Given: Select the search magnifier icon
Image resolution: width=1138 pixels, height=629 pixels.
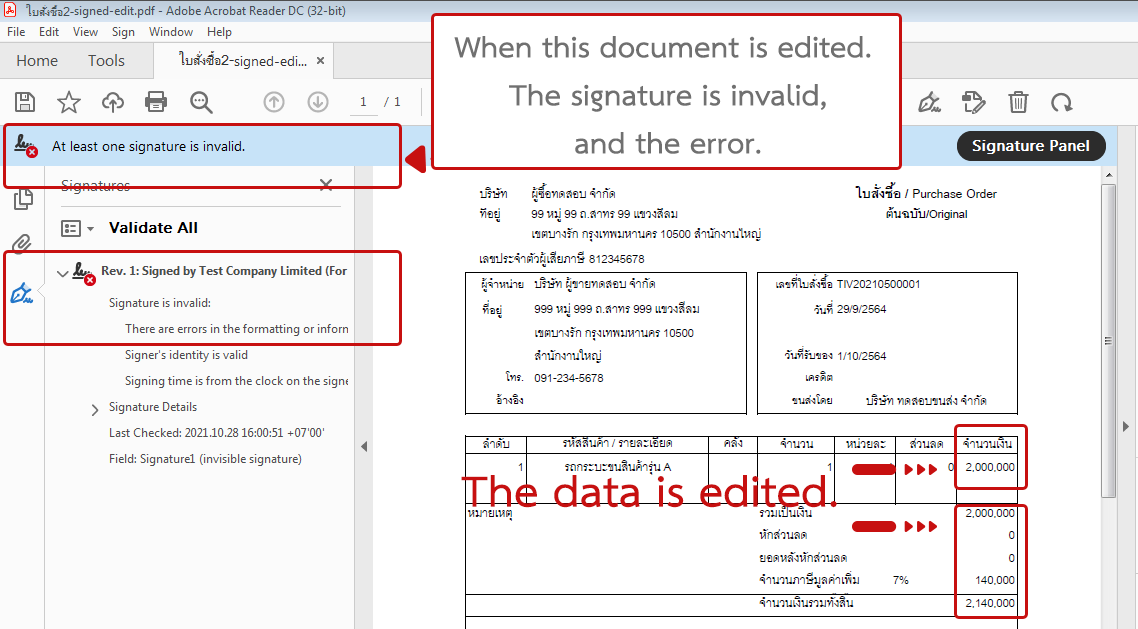Looking at the screenshot, I should [201, 101].
